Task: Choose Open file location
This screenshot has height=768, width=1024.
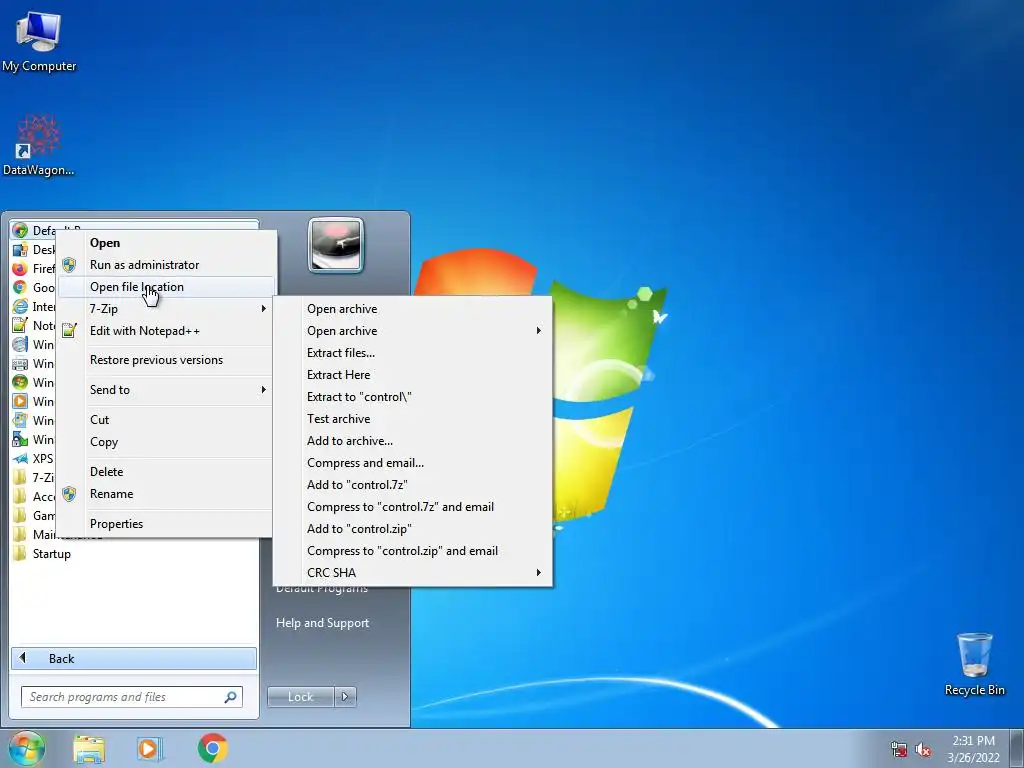Action: click(166, 287)
